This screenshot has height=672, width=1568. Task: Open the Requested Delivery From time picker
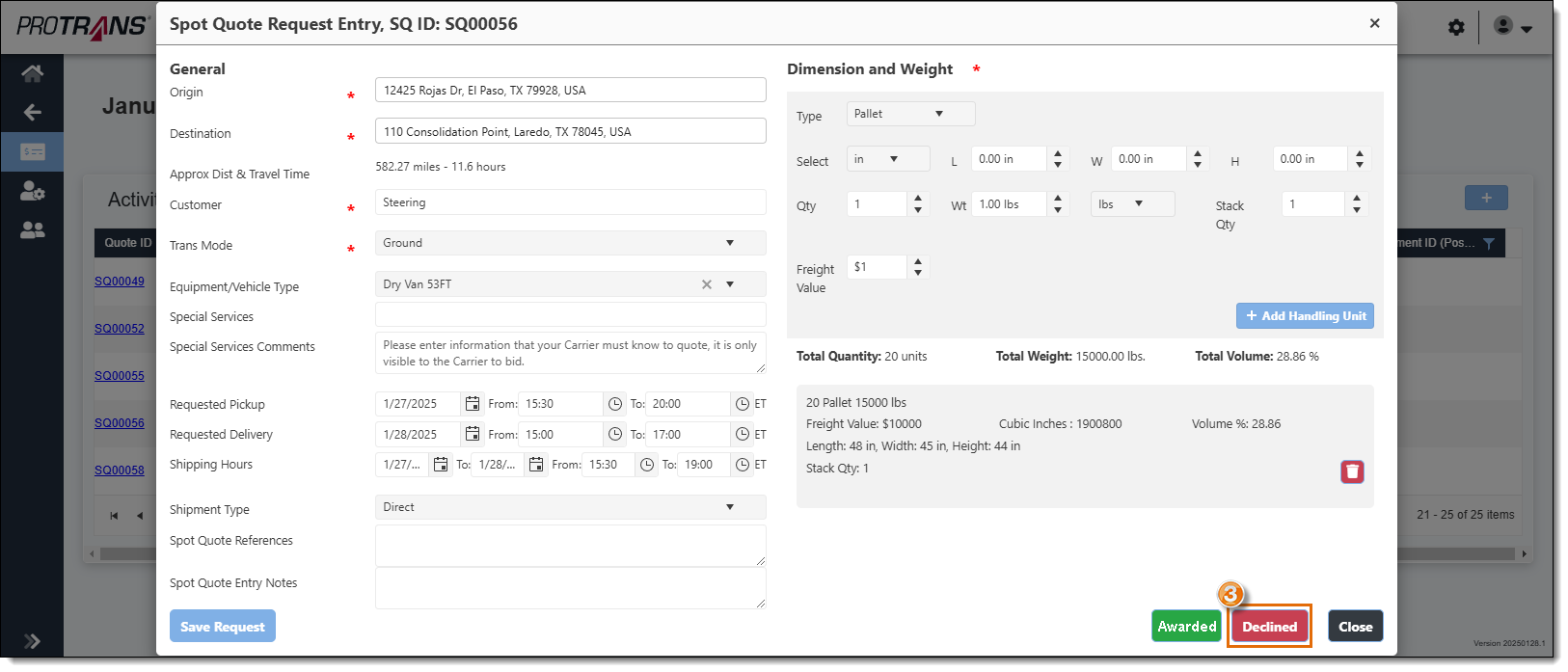(x=615, y=434)
